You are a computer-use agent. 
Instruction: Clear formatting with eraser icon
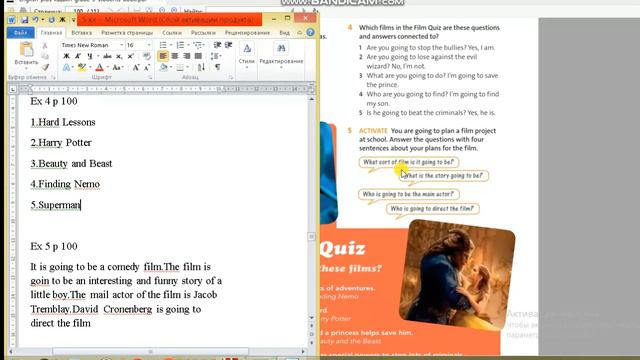click(x=147, y=56)
